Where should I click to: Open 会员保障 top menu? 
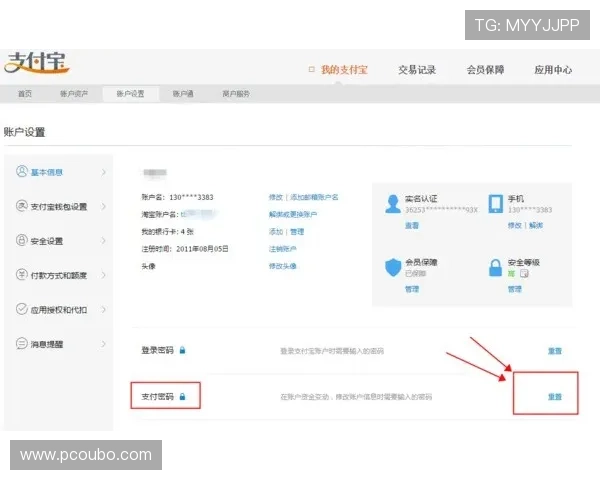pos(485,70)
